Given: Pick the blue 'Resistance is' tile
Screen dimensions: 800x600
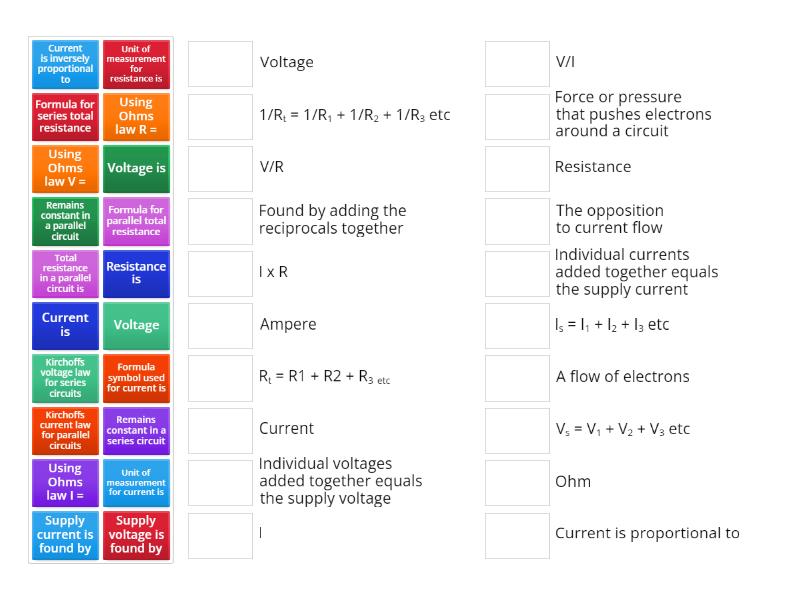Looking at the screenshot, I should (x=136, y=273).
